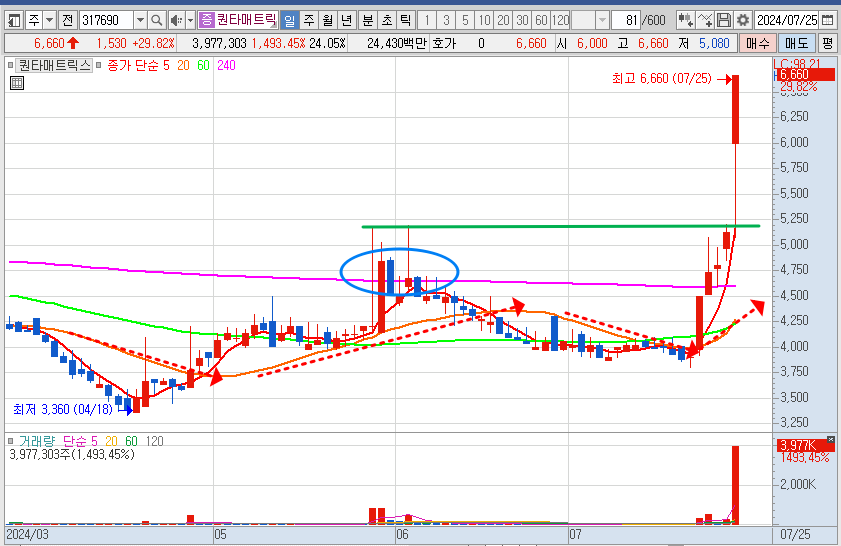
Task: Choose the 5 interval button
Action: pos(465,20)
